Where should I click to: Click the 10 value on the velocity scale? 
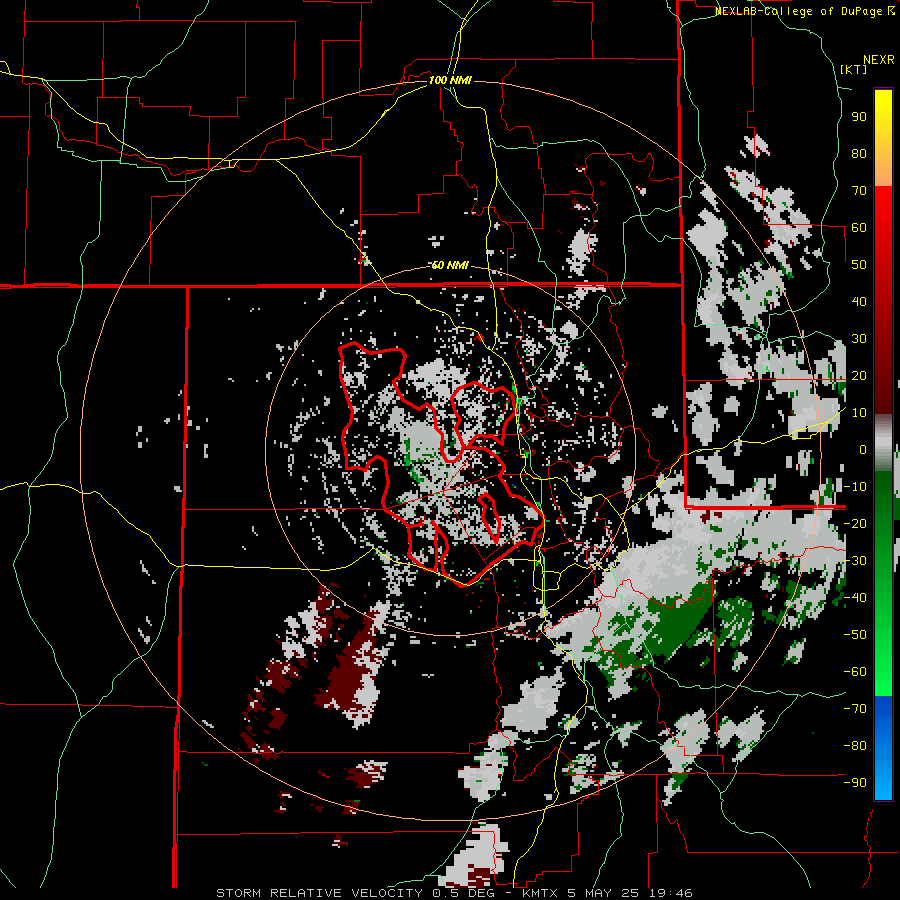pos(859,413)
